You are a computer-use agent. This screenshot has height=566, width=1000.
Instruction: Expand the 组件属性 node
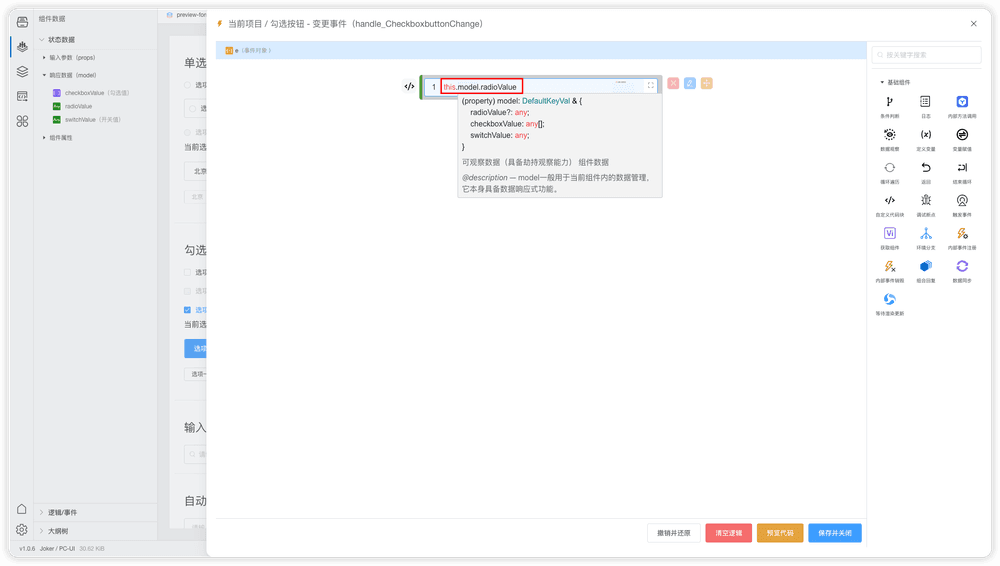(x=44, y=138)
